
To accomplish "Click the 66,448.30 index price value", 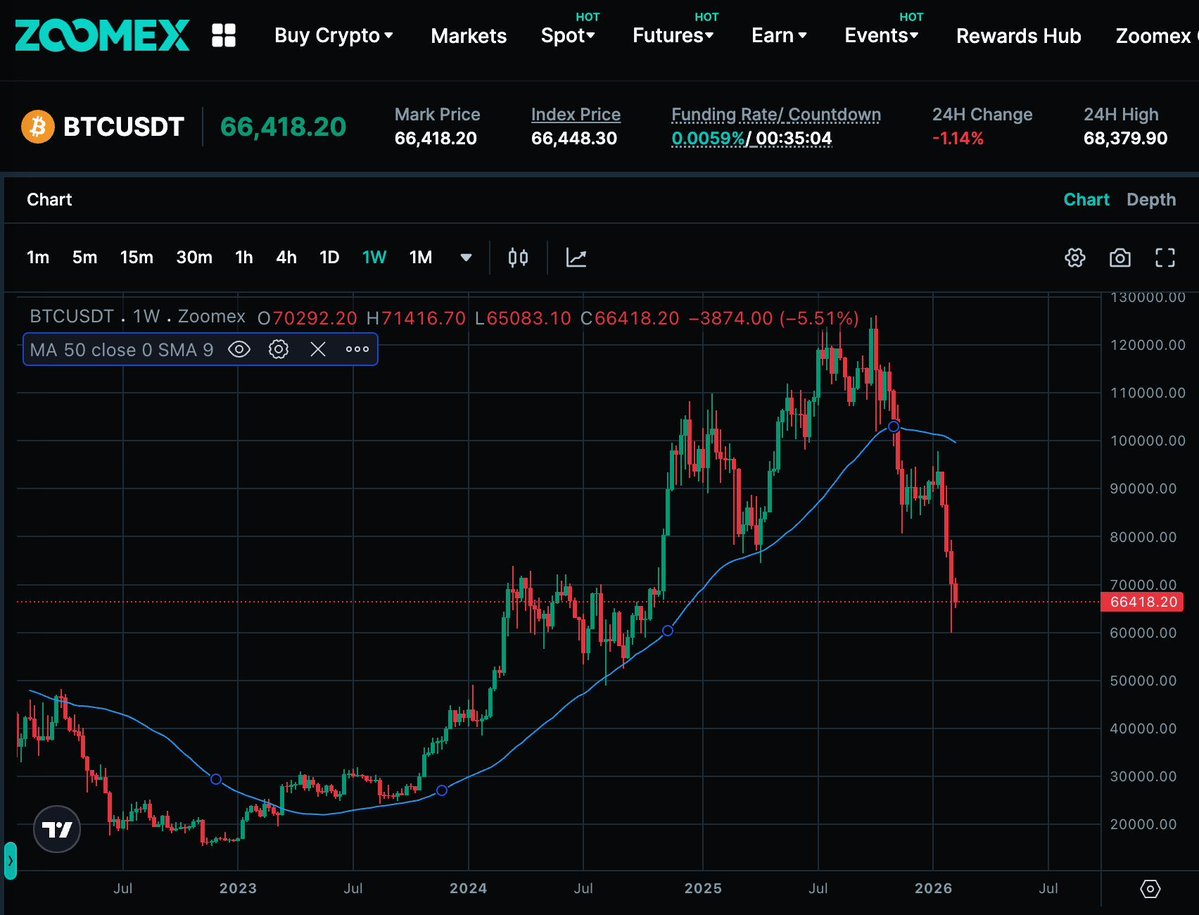I will [574, 138].
